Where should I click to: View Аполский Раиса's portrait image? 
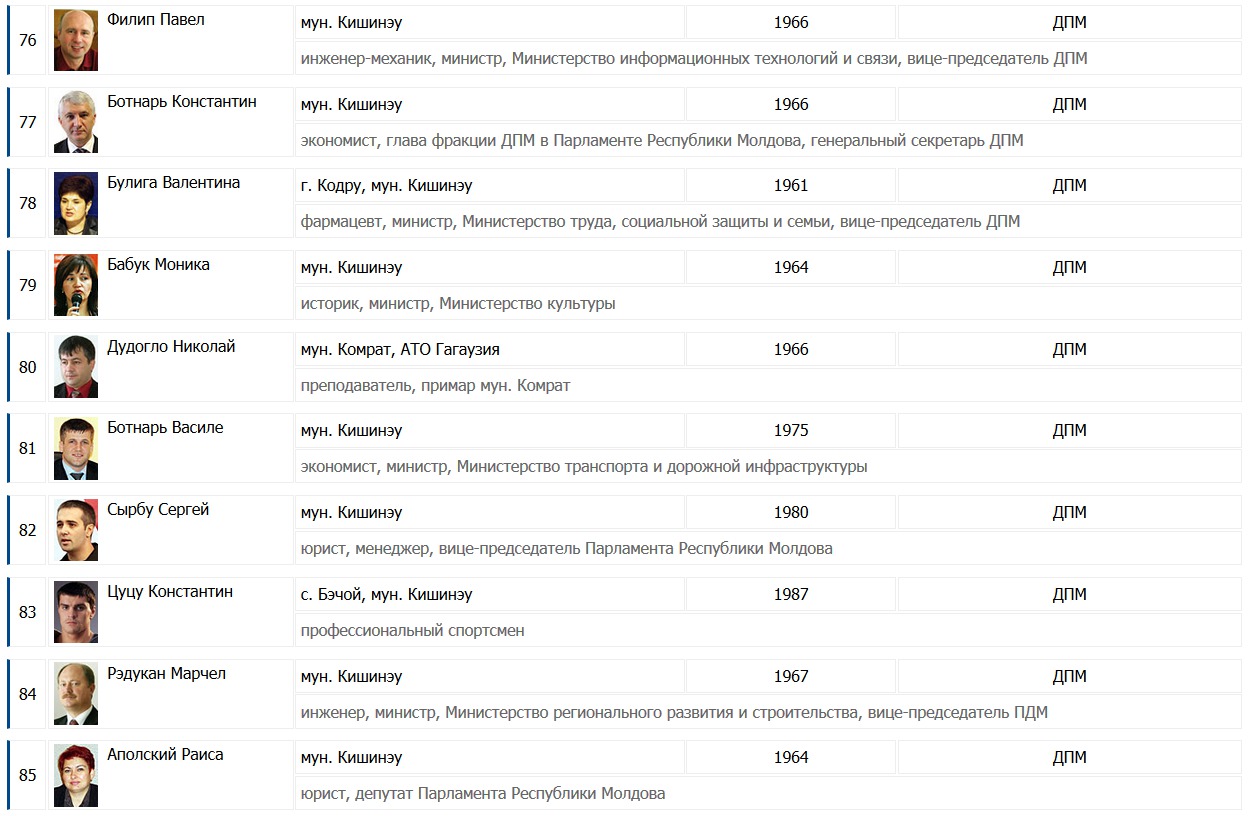76,775
